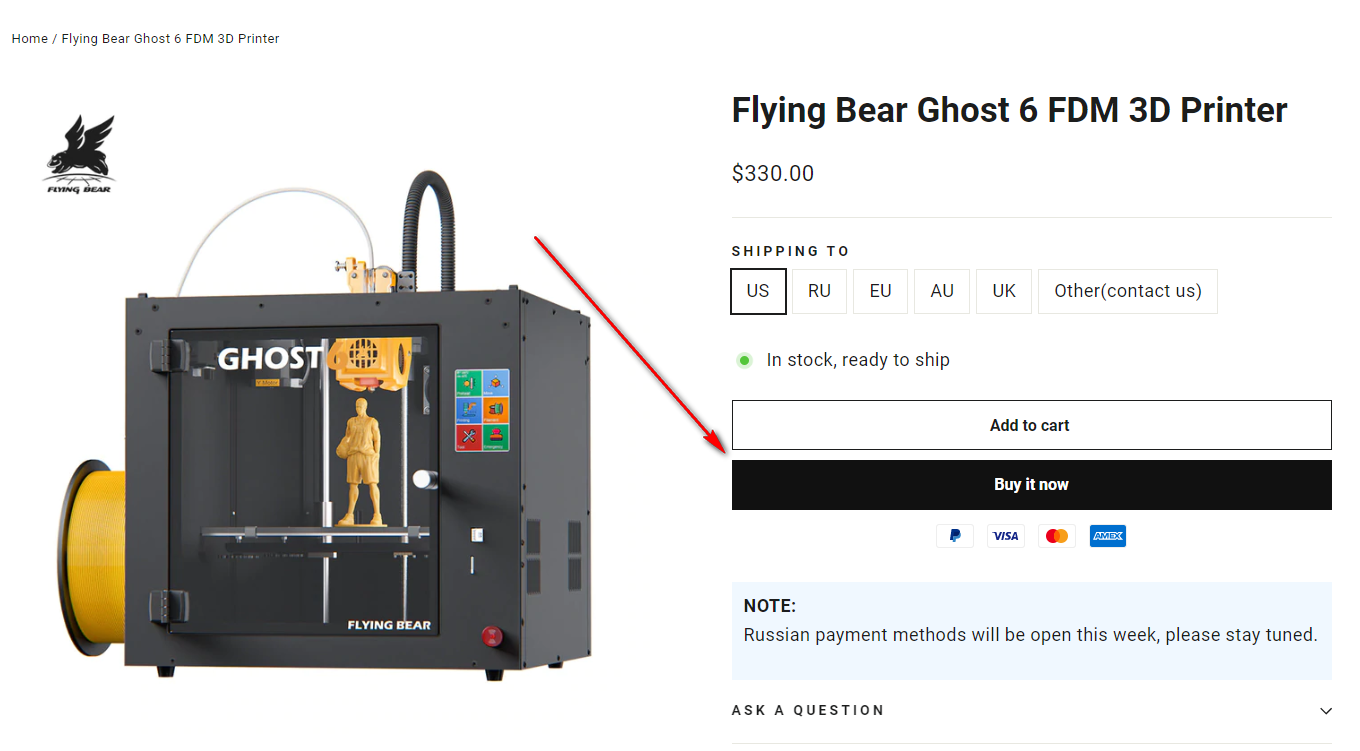Click the PayPal payment icon
Screen dimensions: 1360x751
pos(955,536)
